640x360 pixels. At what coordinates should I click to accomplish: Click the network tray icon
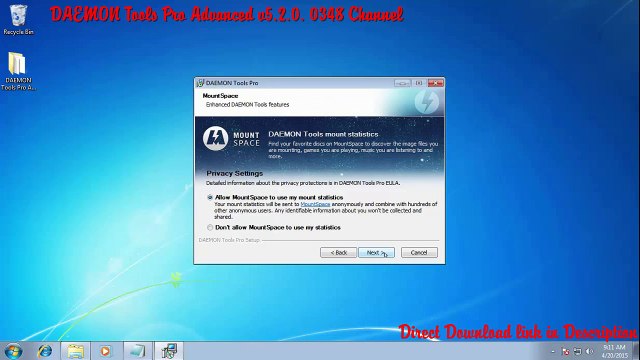(x=577, y=351)
